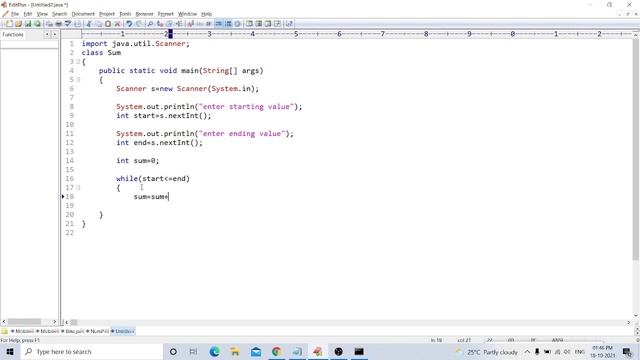Image resolution: width=640 pixels, height=360 pixels.
Task: Click the Replace toolbar icon
Action: (160, 24)
